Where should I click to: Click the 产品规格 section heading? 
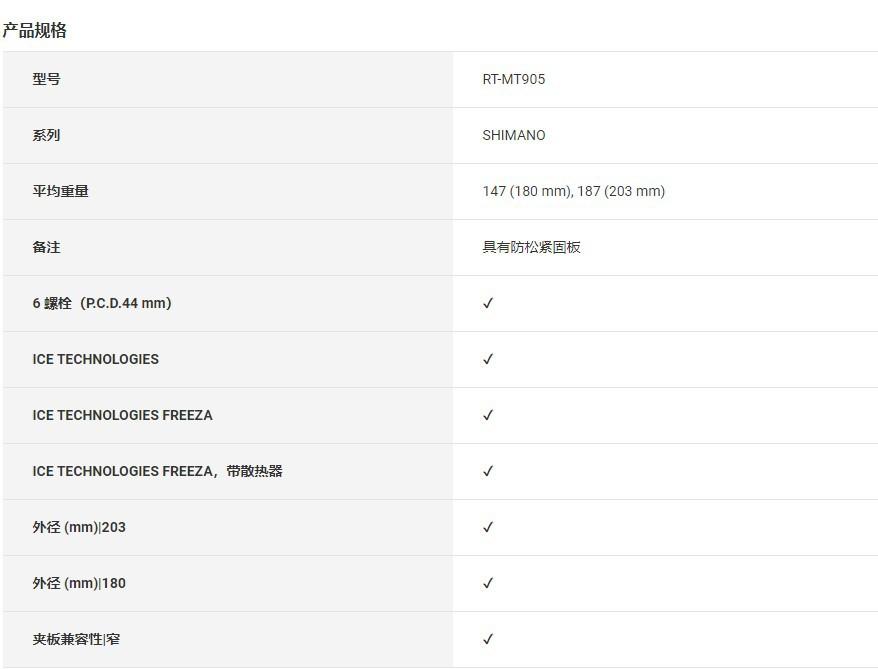(35, 30)
